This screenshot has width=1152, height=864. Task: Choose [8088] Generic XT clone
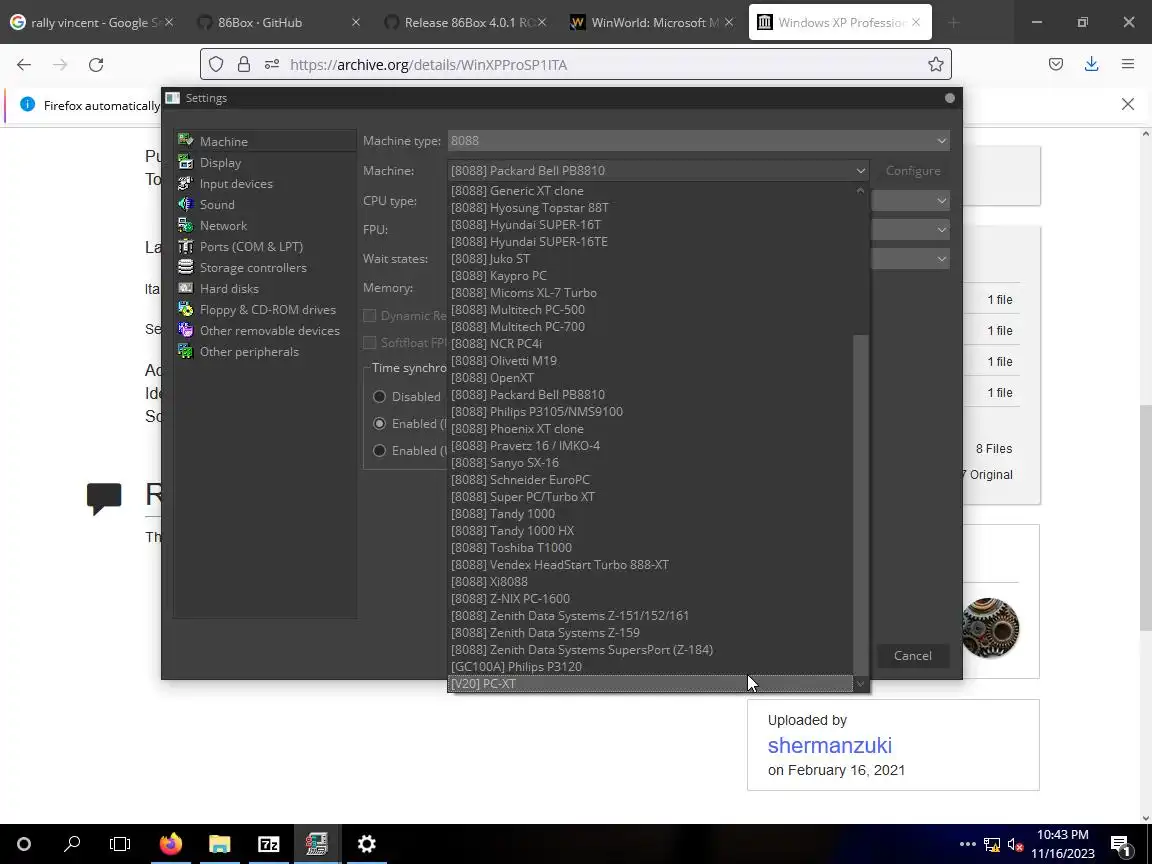[650, 191]
